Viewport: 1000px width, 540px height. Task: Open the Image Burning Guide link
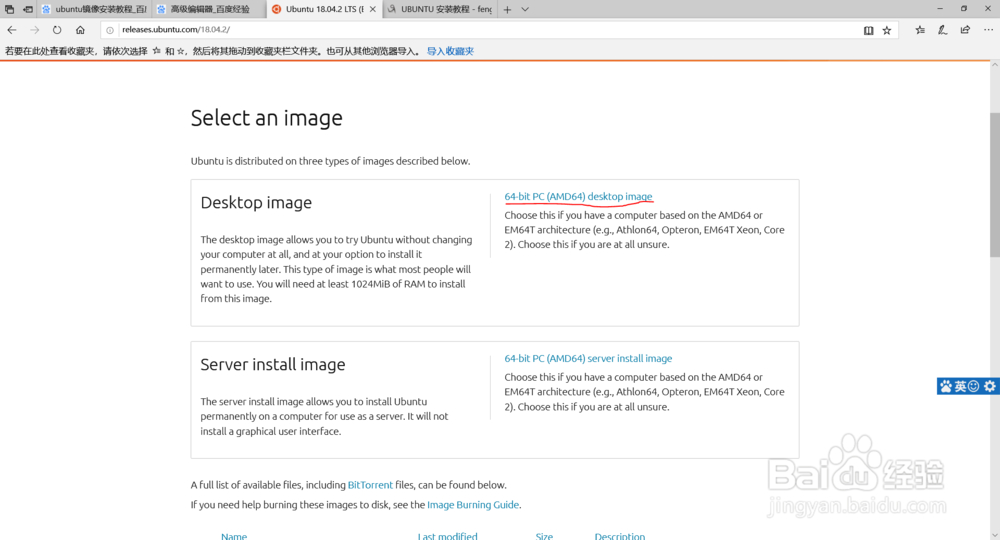pyautogui.click(x=473, y=505)
